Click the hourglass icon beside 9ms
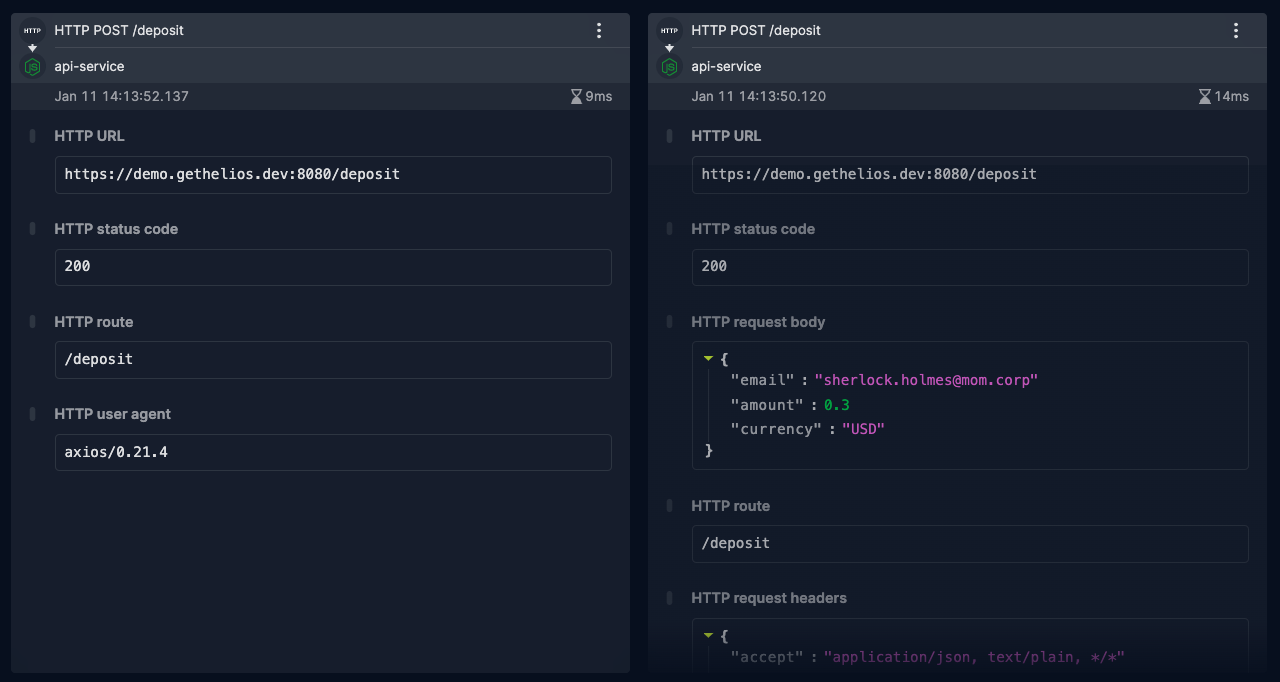 click(x=576, y=97)
